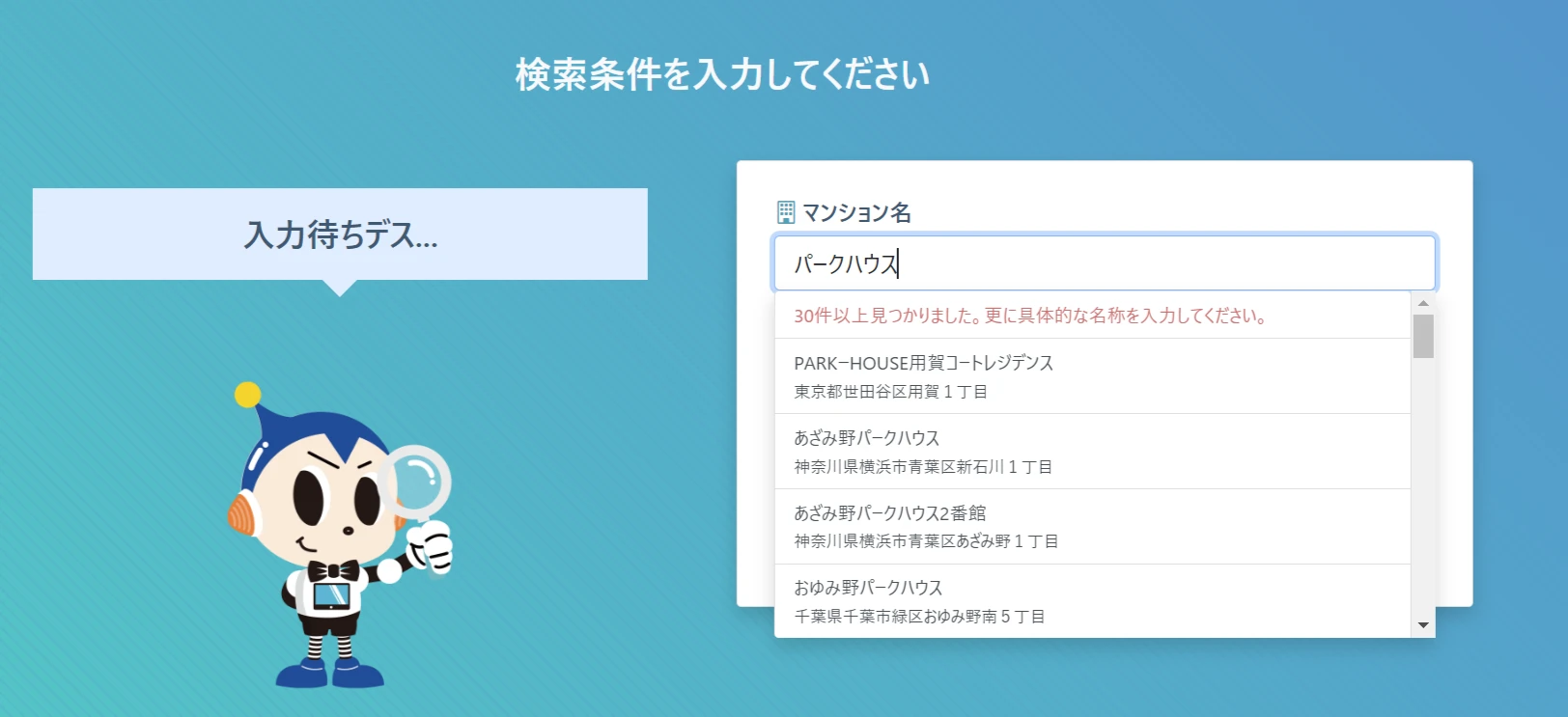Click scrollbar down arrow in suggestion list
The width and height of the screenshot is (1568, 717).
pyautogui.click(x=1423, y=625)
